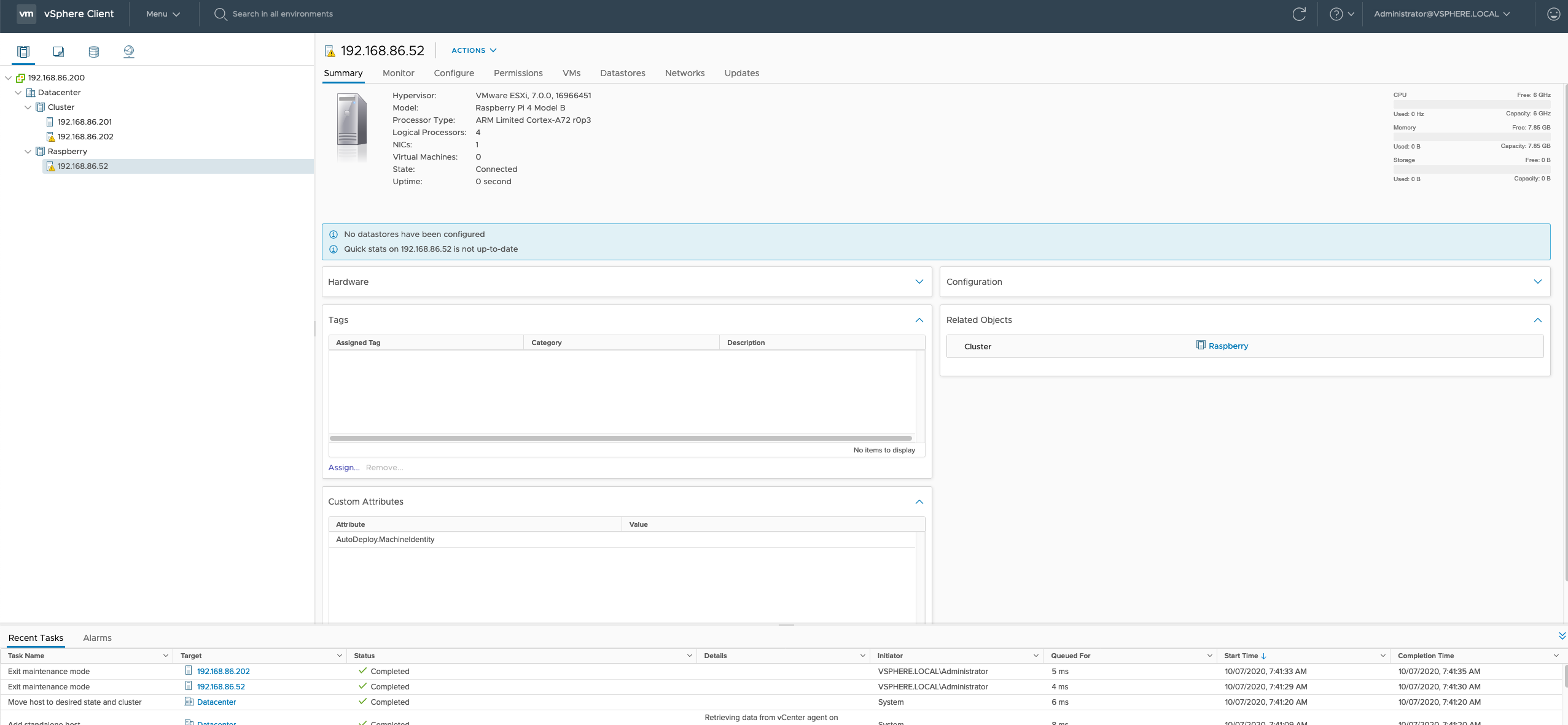Image resolution: width=1568 pixels, height=725 pixels.
Task: Open the VMs and Templates inventory icon
Action: (x=58, y=52)
